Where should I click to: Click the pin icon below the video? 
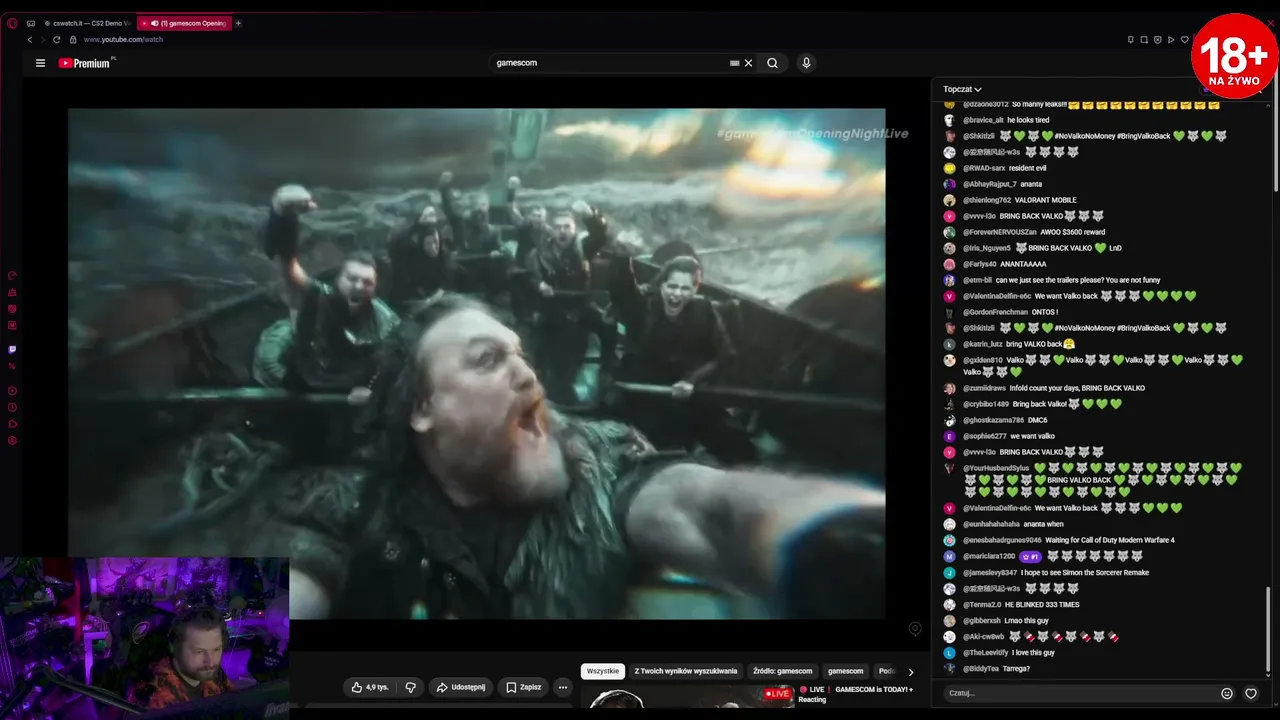[x=914, y=629]
